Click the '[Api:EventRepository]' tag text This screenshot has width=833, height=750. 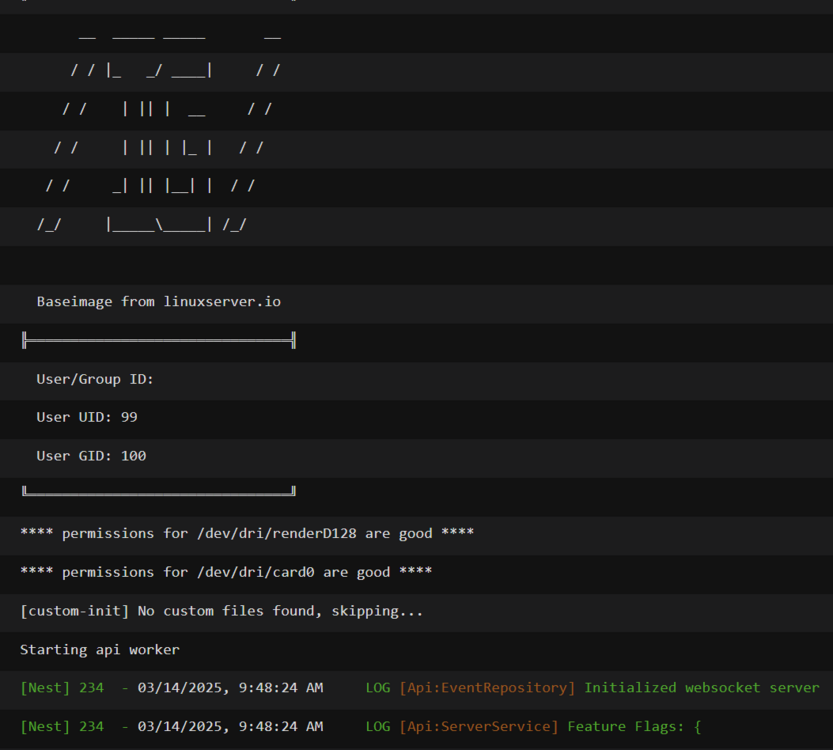pos(487,688)
